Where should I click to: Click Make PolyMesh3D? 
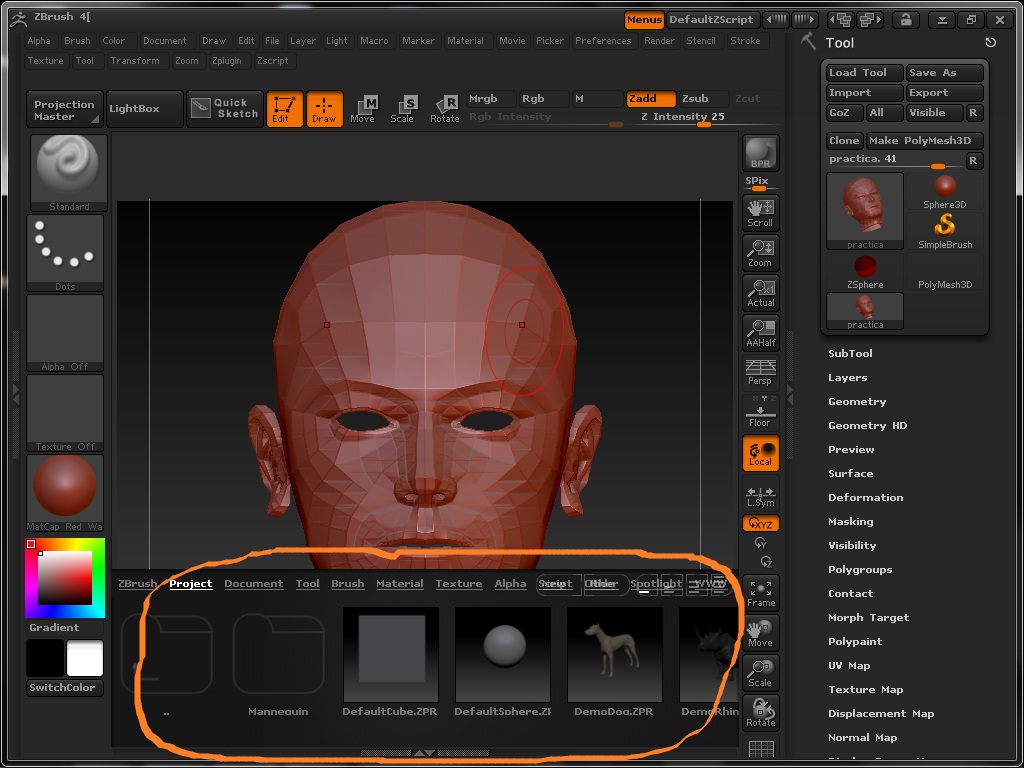925,140
